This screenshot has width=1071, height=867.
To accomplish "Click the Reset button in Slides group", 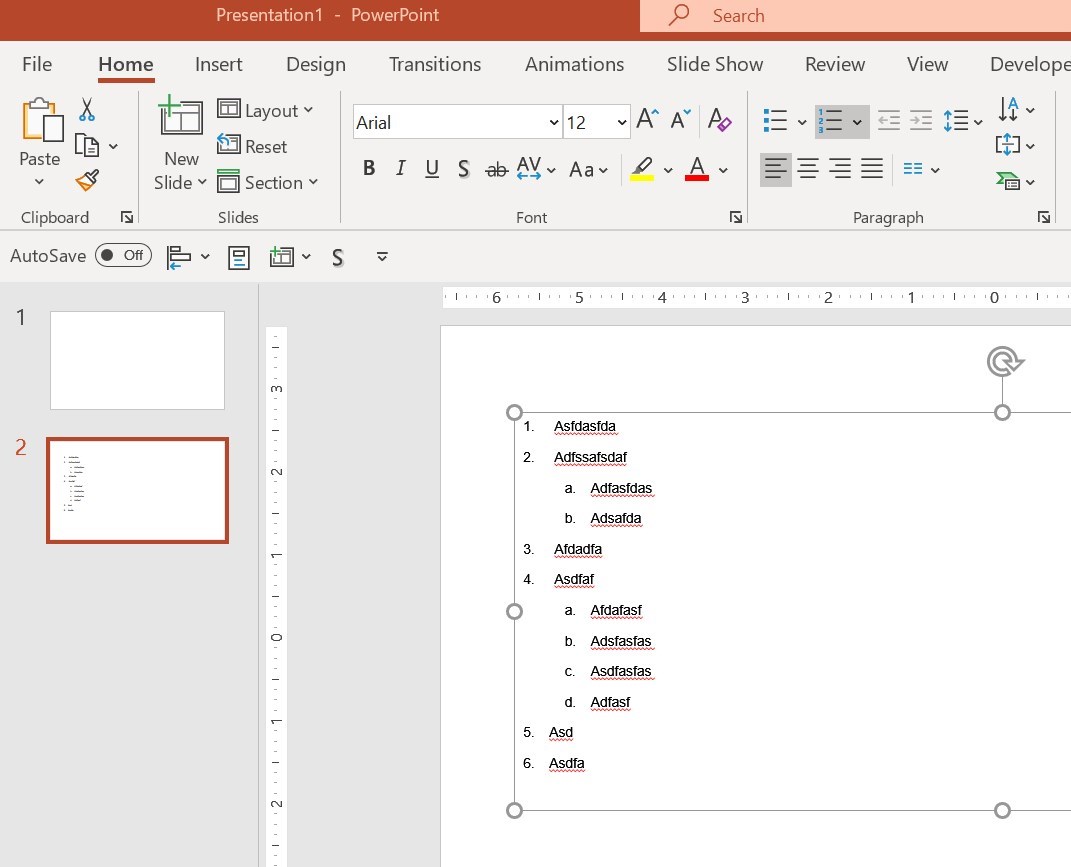I will click(x=253, y=146).
